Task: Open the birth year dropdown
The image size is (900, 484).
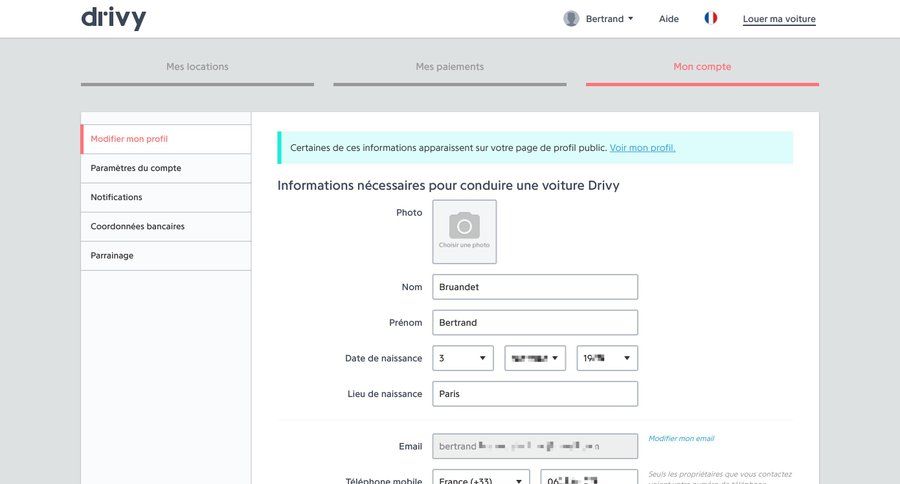Action: (607, 358)
